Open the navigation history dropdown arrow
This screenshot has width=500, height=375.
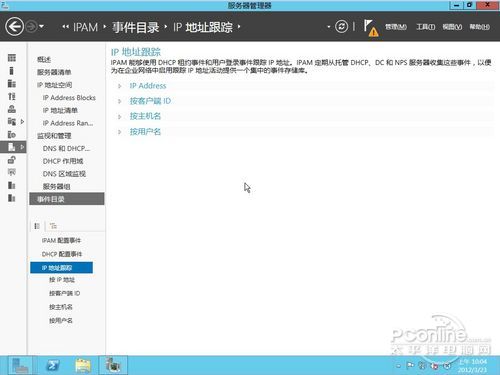(x=41, y=26)
